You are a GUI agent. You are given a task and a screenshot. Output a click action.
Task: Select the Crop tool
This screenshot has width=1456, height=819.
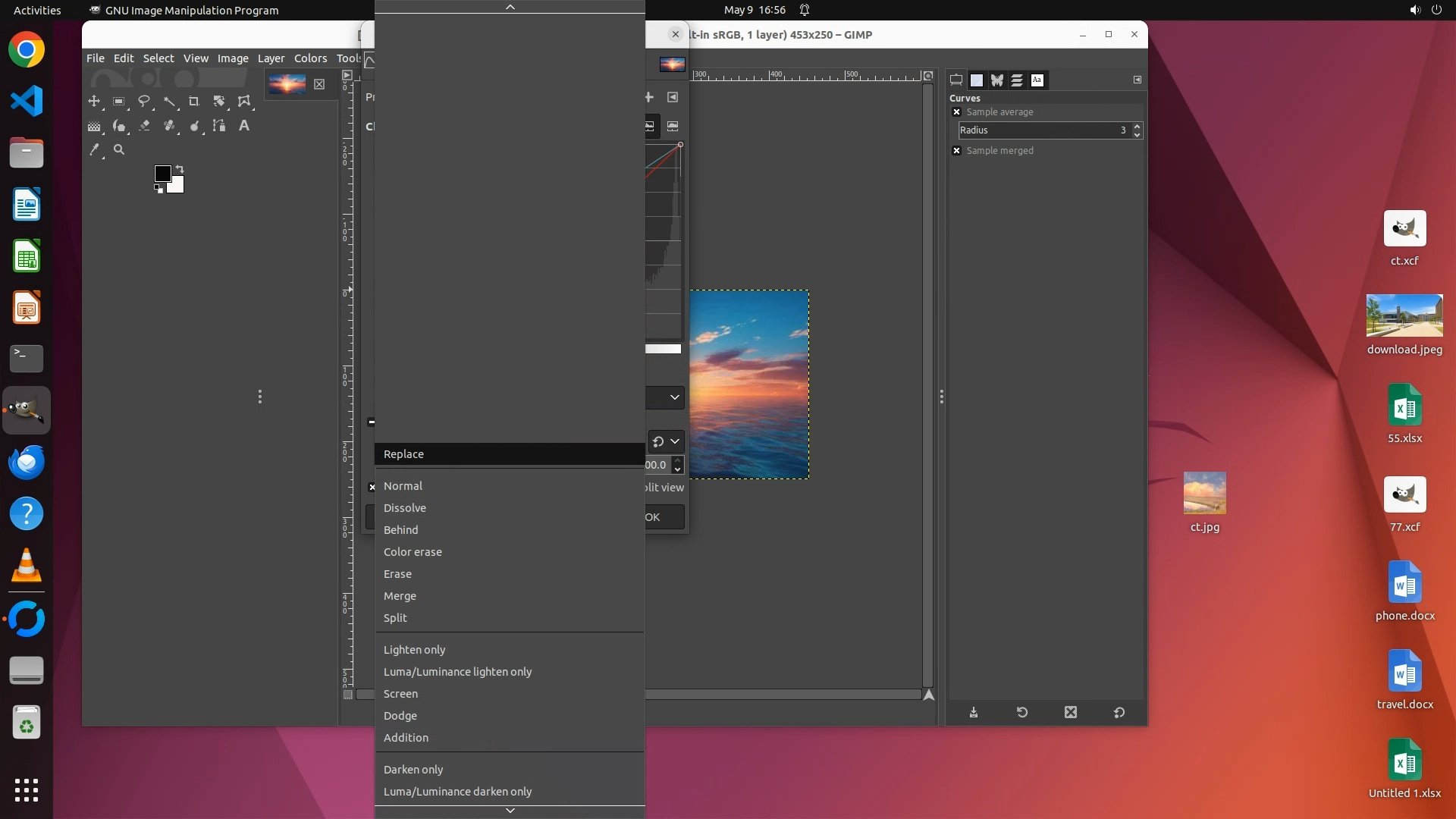point(194,101)
